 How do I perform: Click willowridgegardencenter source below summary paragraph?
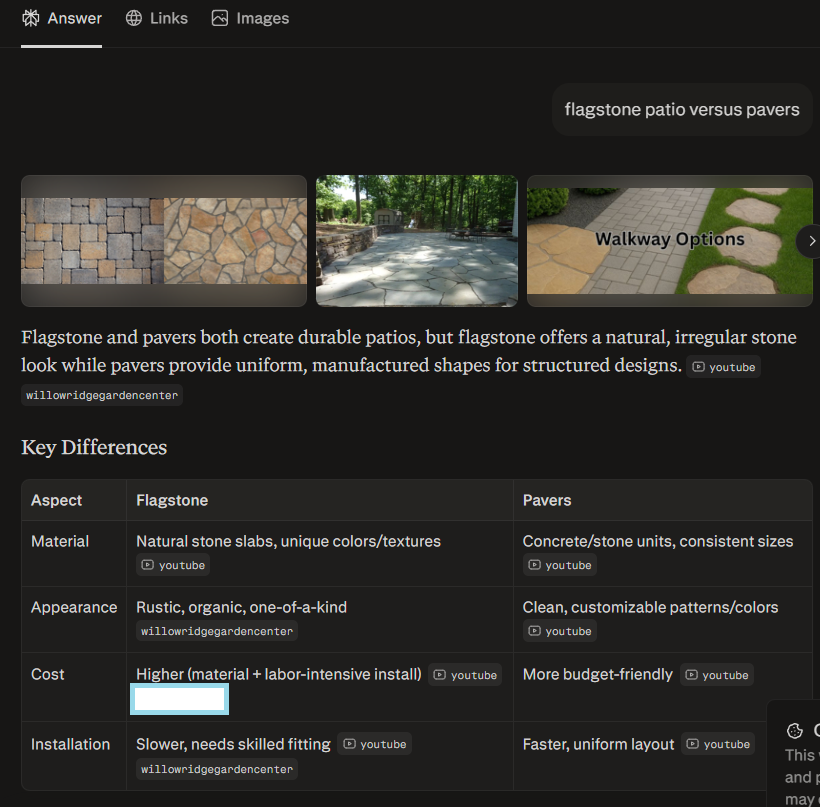click(102, 395)
